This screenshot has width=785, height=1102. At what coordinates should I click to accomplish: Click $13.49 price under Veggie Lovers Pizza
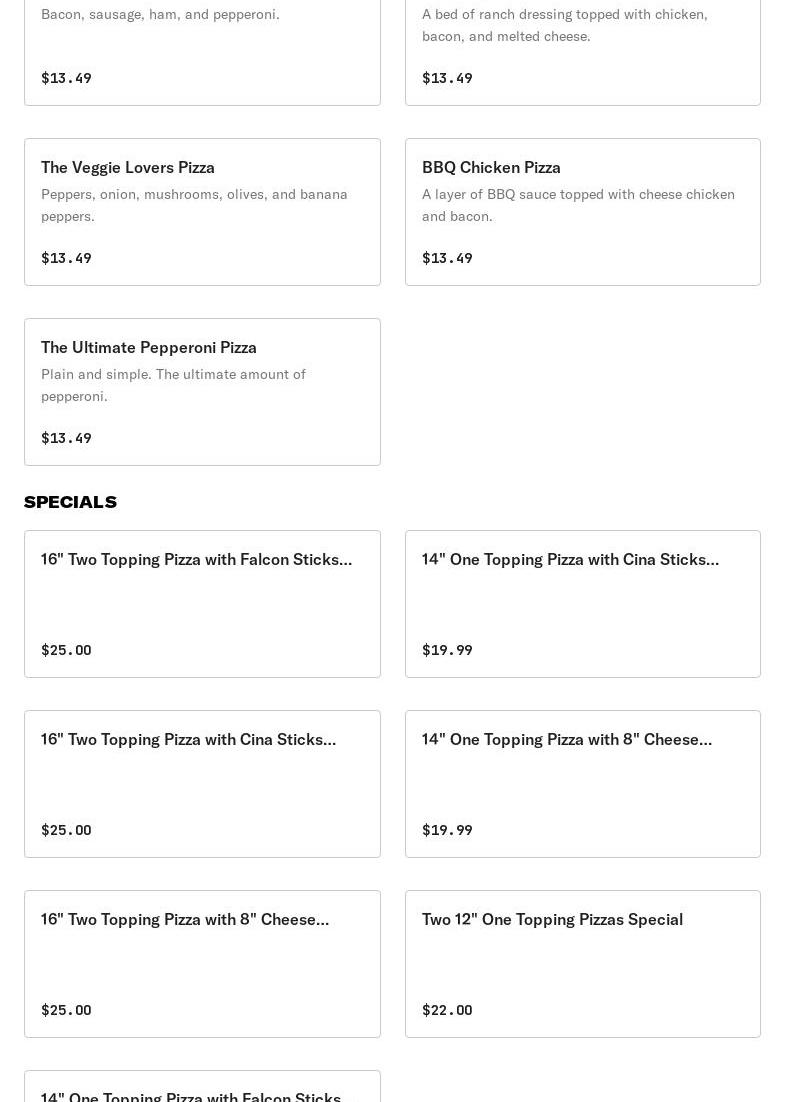click(66, 258)
